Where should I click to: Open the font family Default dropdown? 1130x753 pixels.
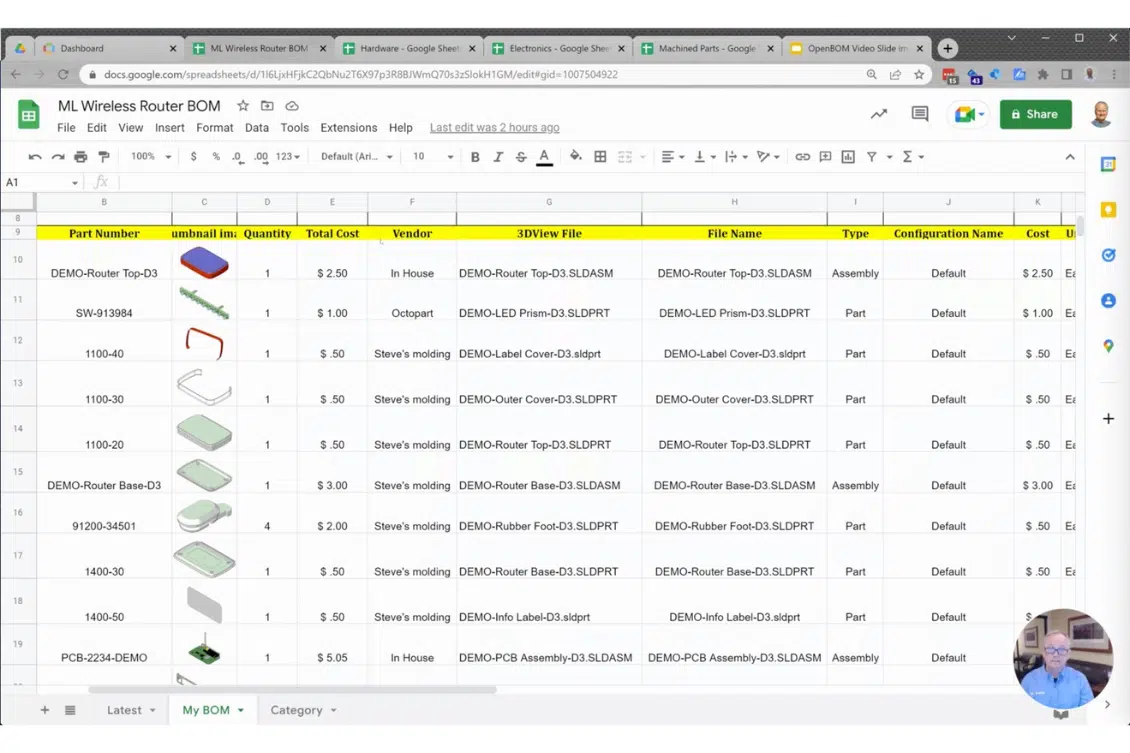(x=357, y=156)
